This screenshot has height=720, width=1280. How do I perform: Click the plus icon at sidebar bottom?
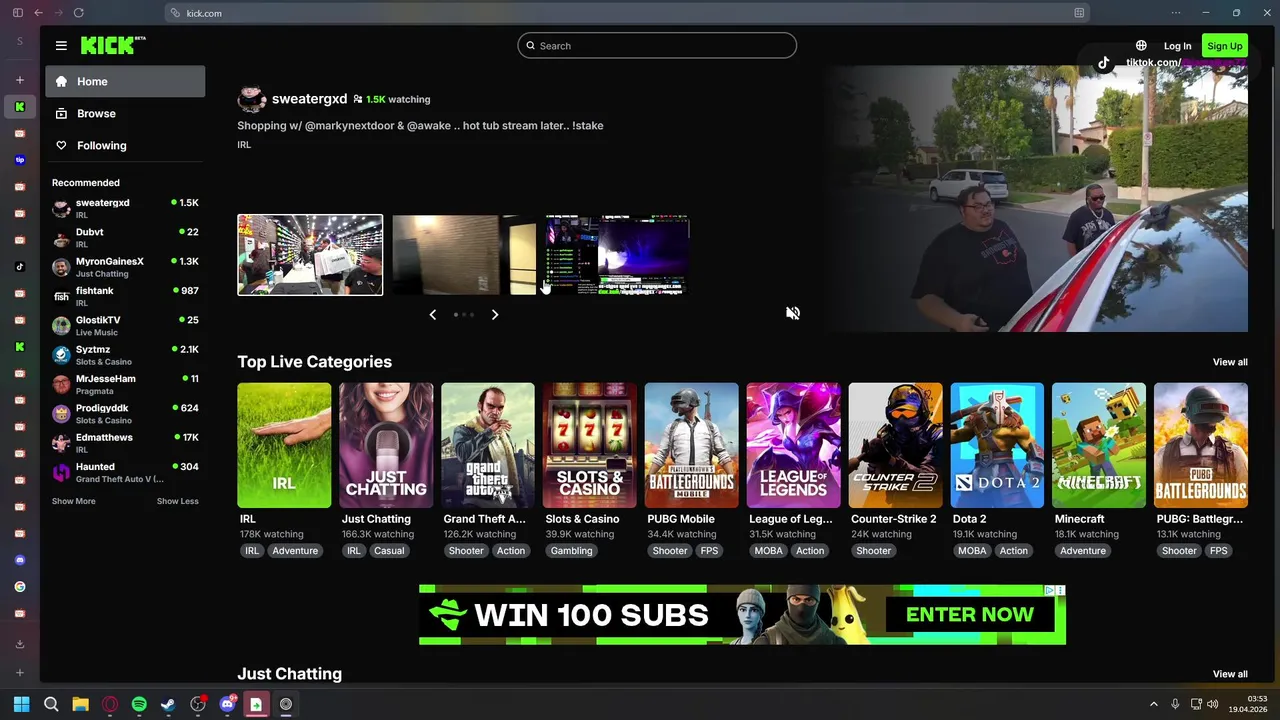coord(19,673)
